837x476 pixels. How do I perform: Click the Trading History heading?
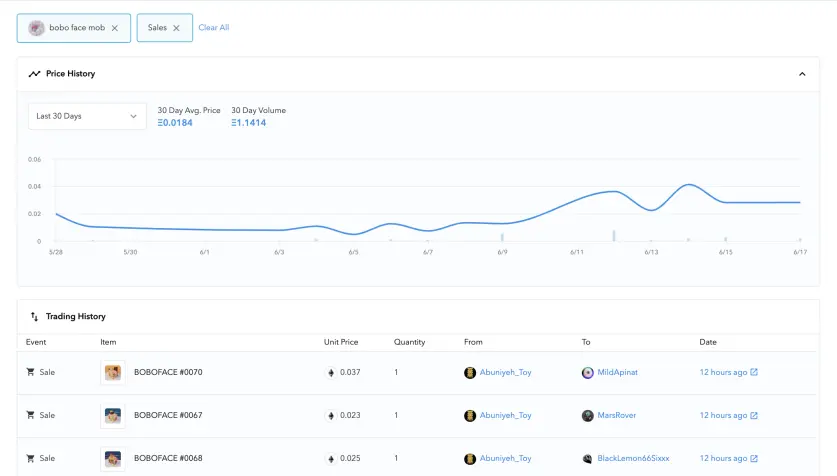click(76, 316)
